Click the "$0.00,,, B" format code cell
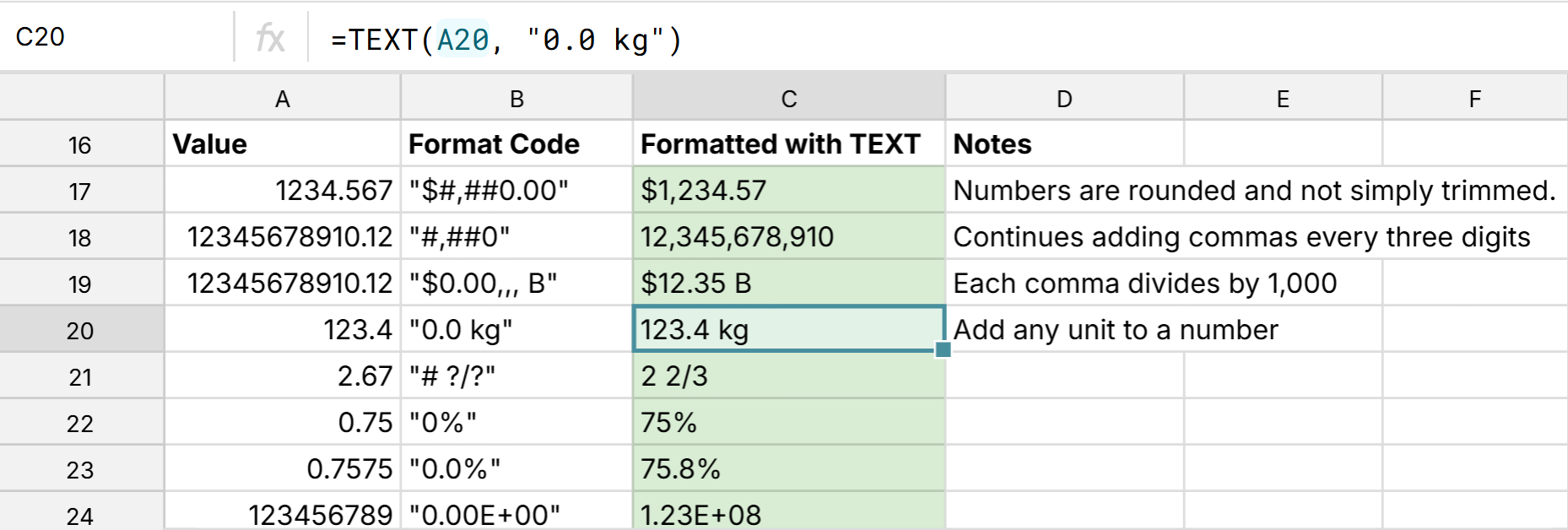1568x530 pixels. tap(516, 284)
